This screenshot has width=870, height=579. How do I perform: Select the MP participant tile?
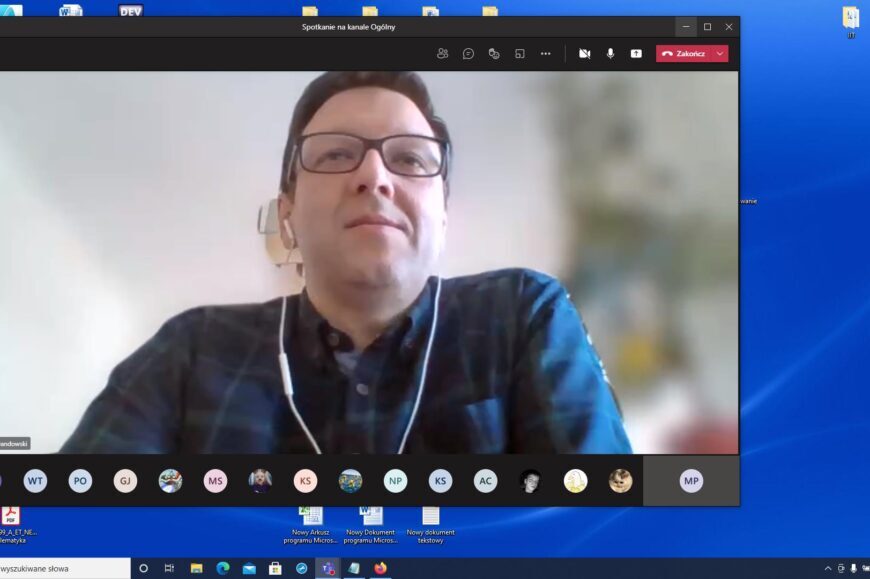691,481
